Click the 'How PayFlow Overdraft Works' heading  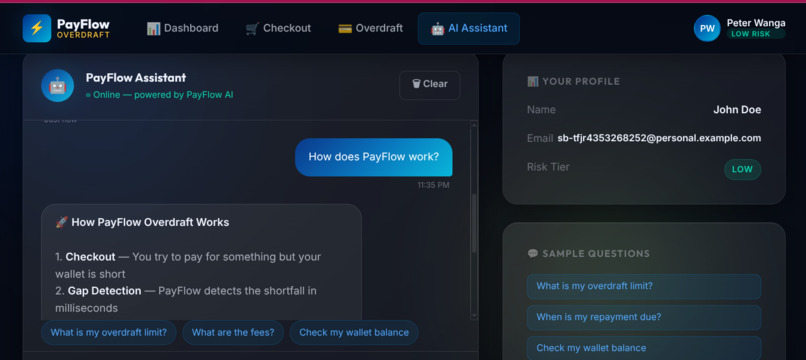tap(142, 223)
